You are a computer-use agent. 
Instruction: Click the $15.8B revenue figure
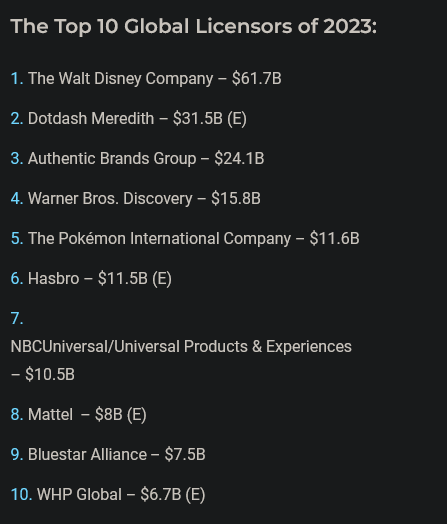tap(236, 199)
